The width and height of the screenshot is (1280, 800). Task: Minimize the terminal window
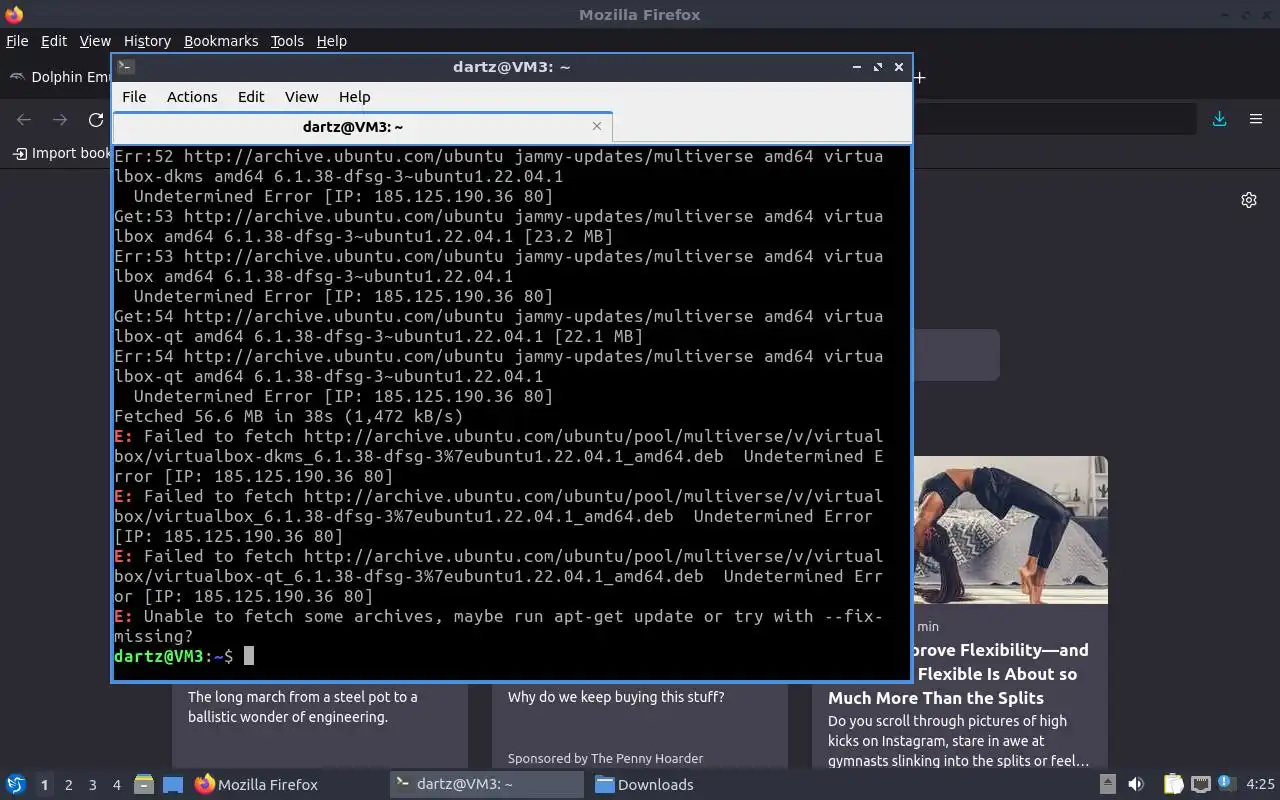[x=857, y=67]
